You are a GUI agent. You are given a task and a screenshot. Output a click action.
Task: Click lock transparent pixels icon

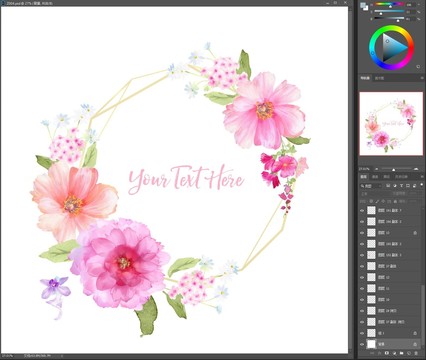click(x=371, y=201)
